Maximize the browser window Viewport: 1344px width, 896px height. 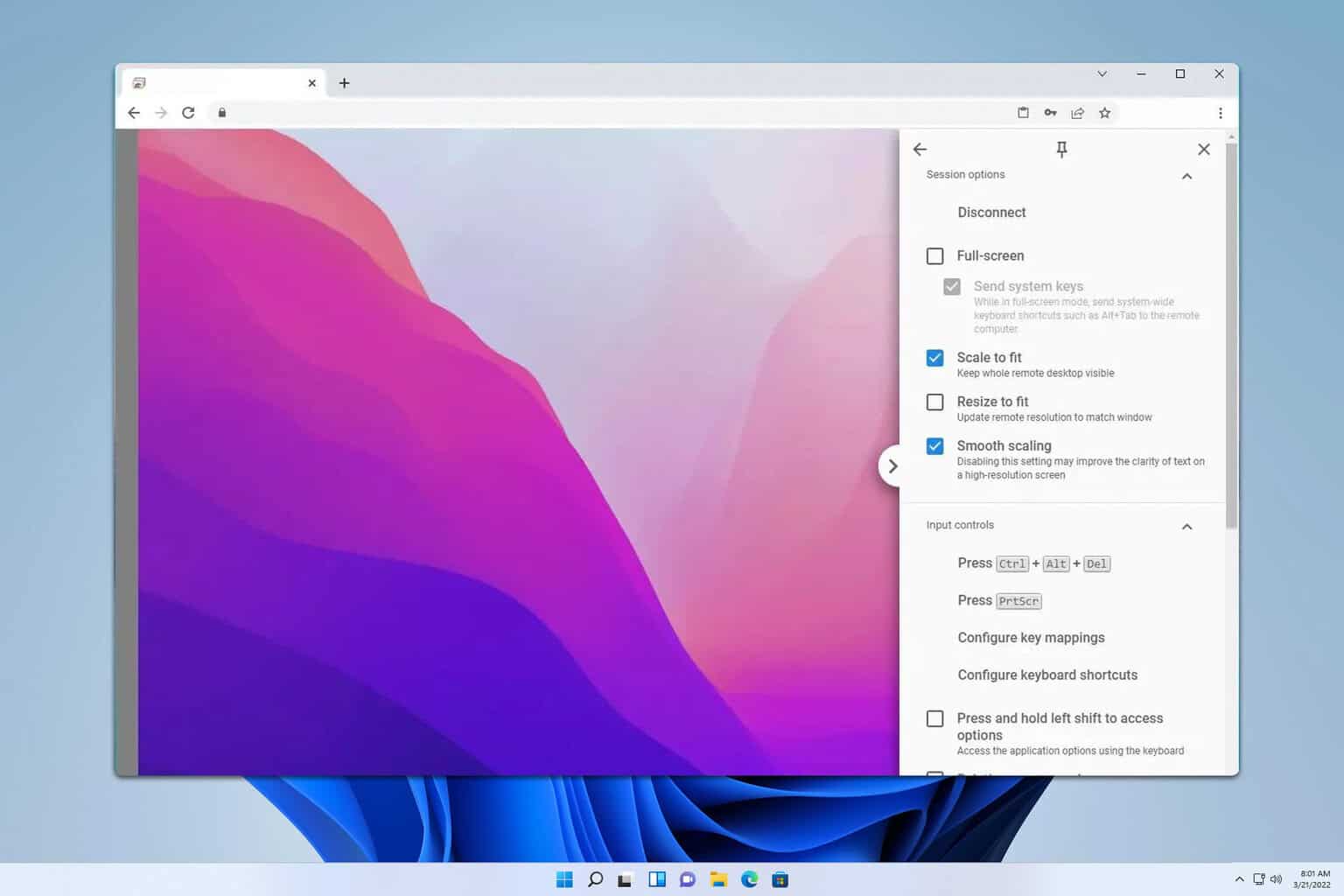tap(1179, 74)
